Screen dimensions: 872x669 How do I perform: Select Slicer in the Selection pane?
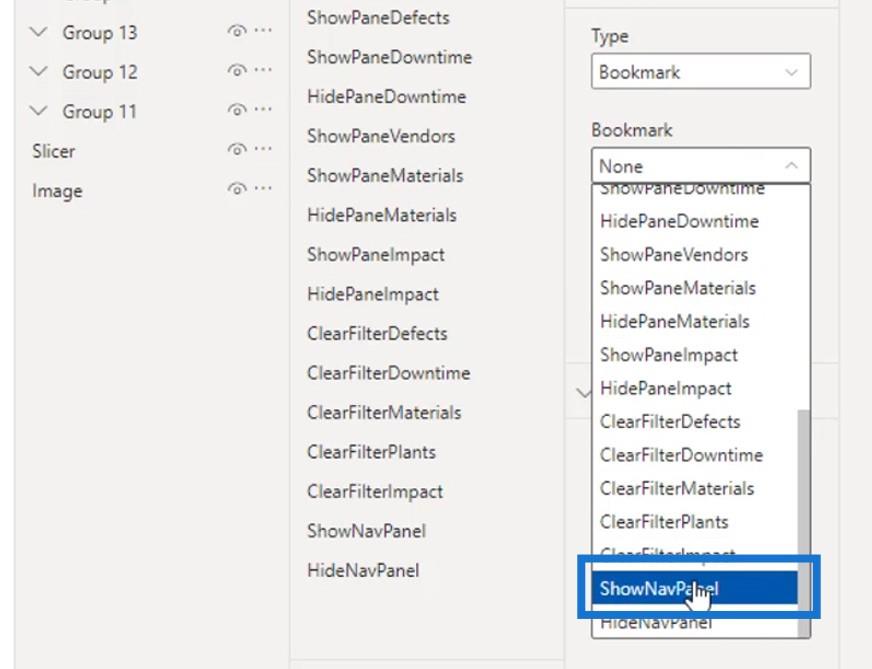pos(53,151)
